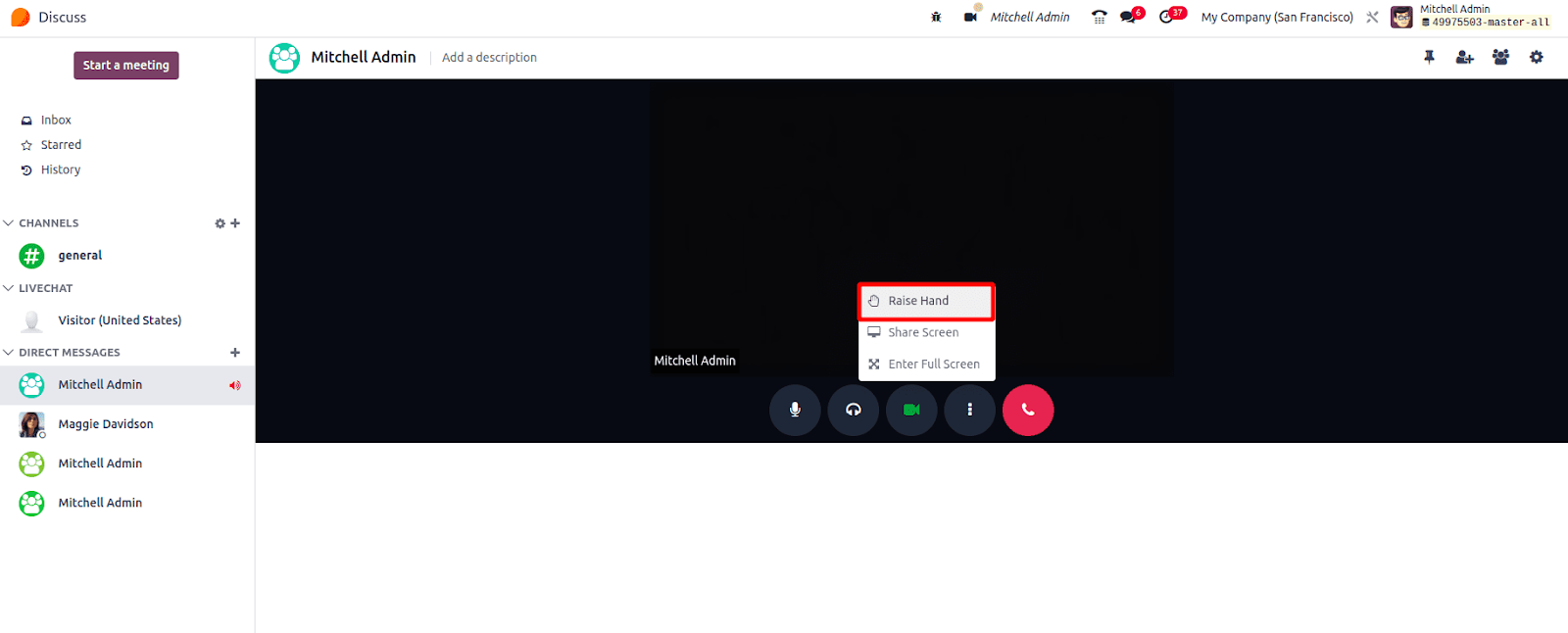
Task: Click Maggie Davidson's avatar photo
Action: click(x=31, y=424)
